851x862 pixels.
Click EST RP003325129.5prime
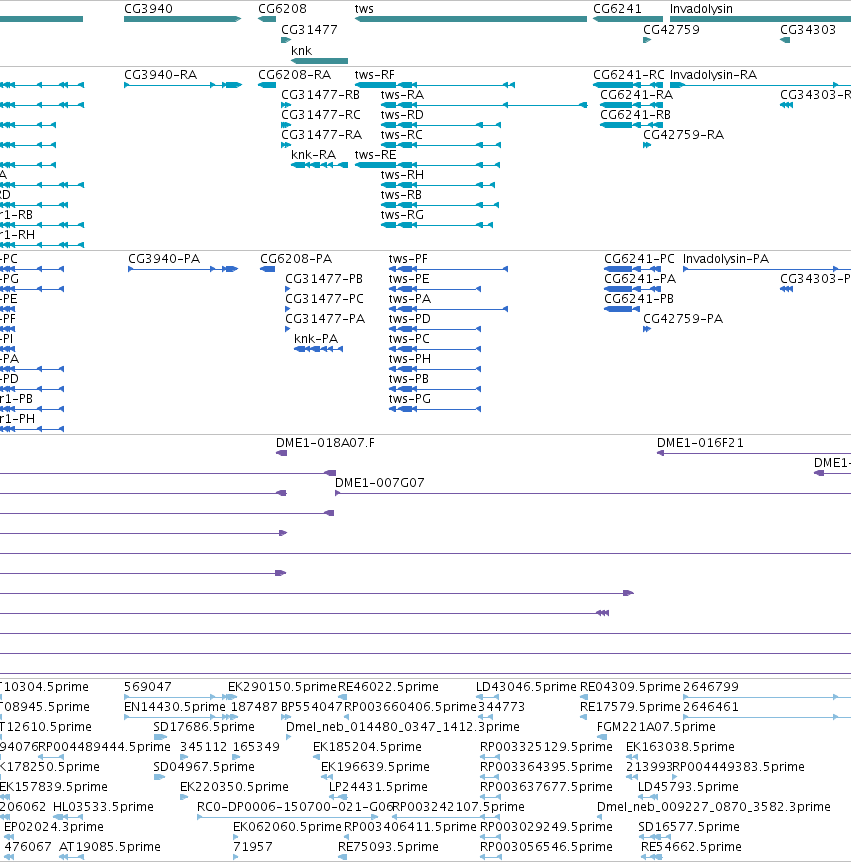pos(546,747)
